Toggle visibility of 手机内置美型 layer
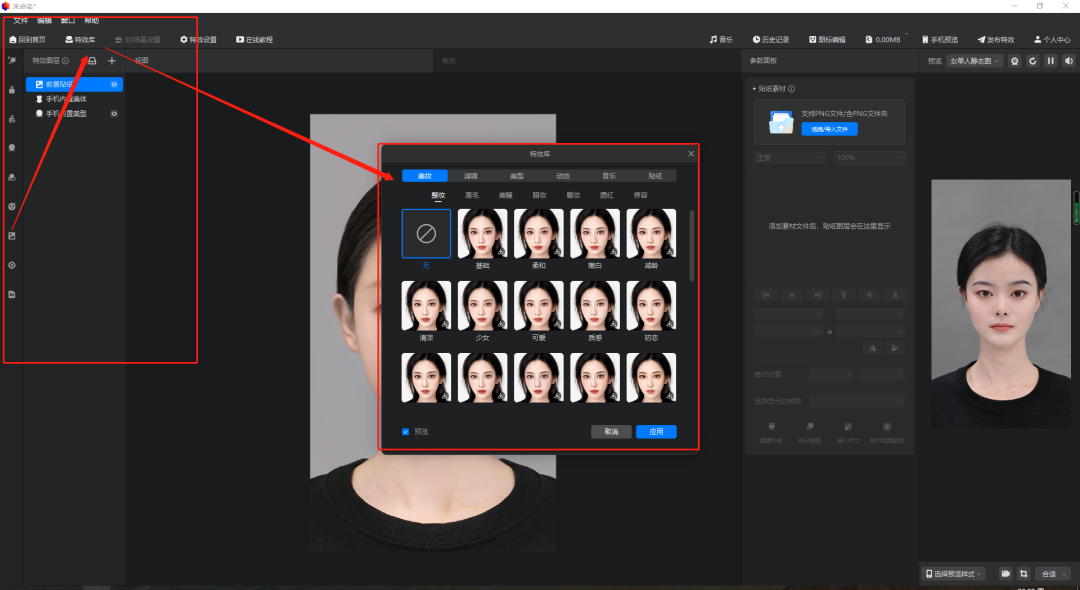 (x=114, y=114)
